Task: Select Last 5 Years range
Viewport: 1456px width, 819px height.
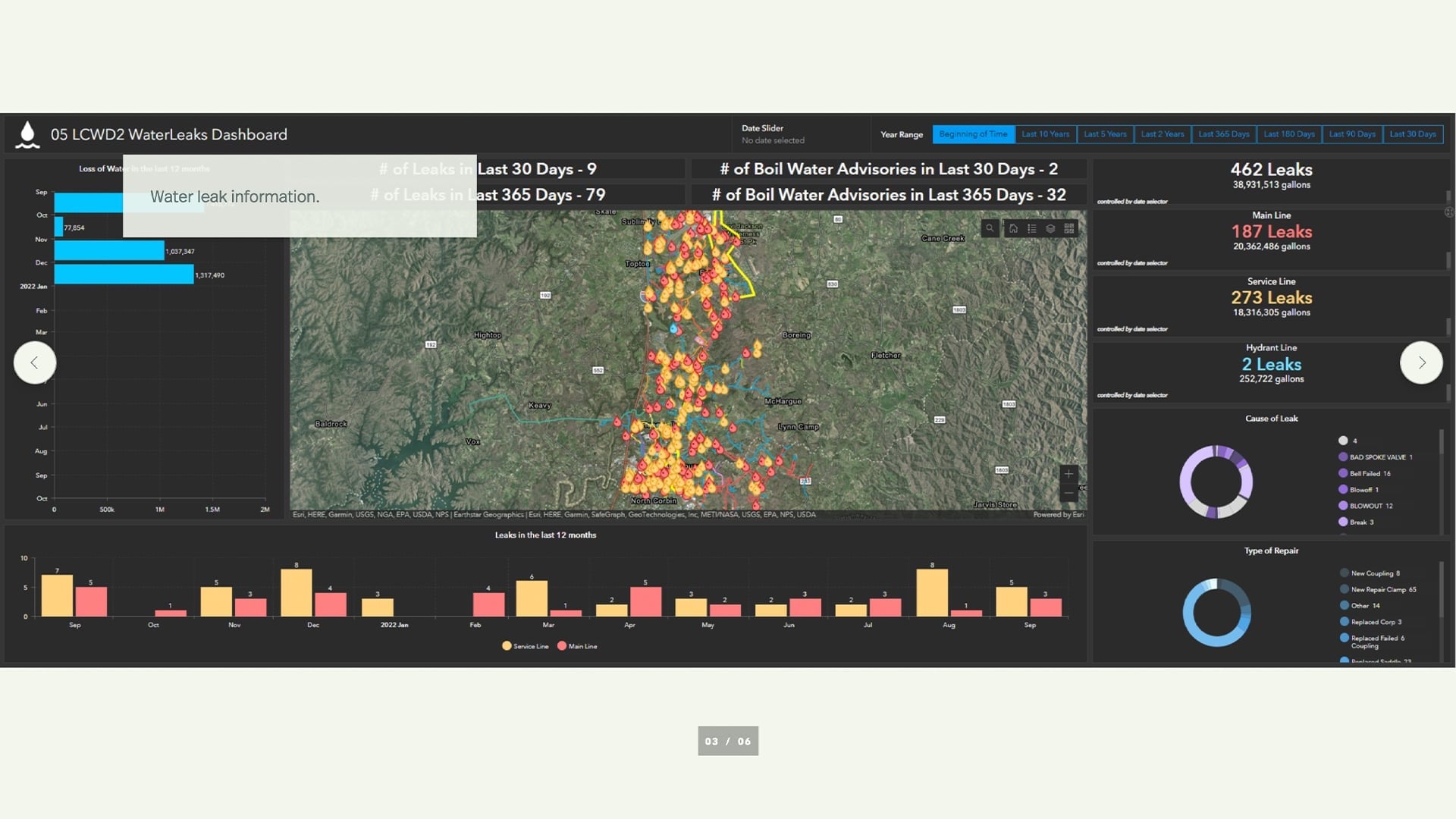Action: (x=1105, y=134)
